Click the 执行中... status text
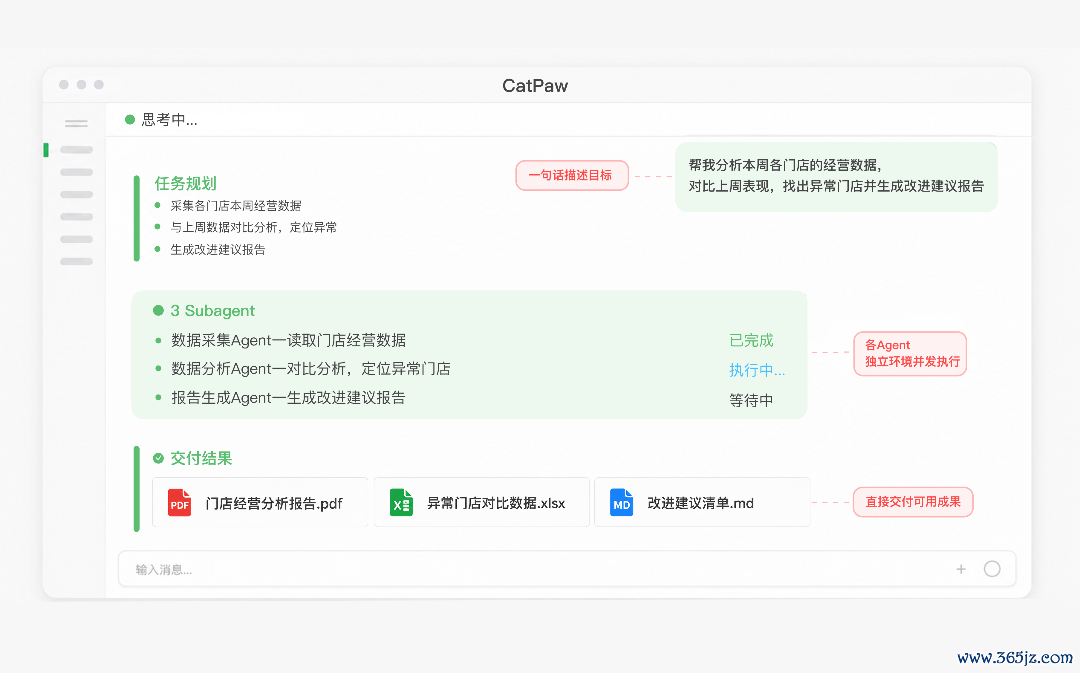1080x673 pixels. pyautogui.click(x=757, y=370)
